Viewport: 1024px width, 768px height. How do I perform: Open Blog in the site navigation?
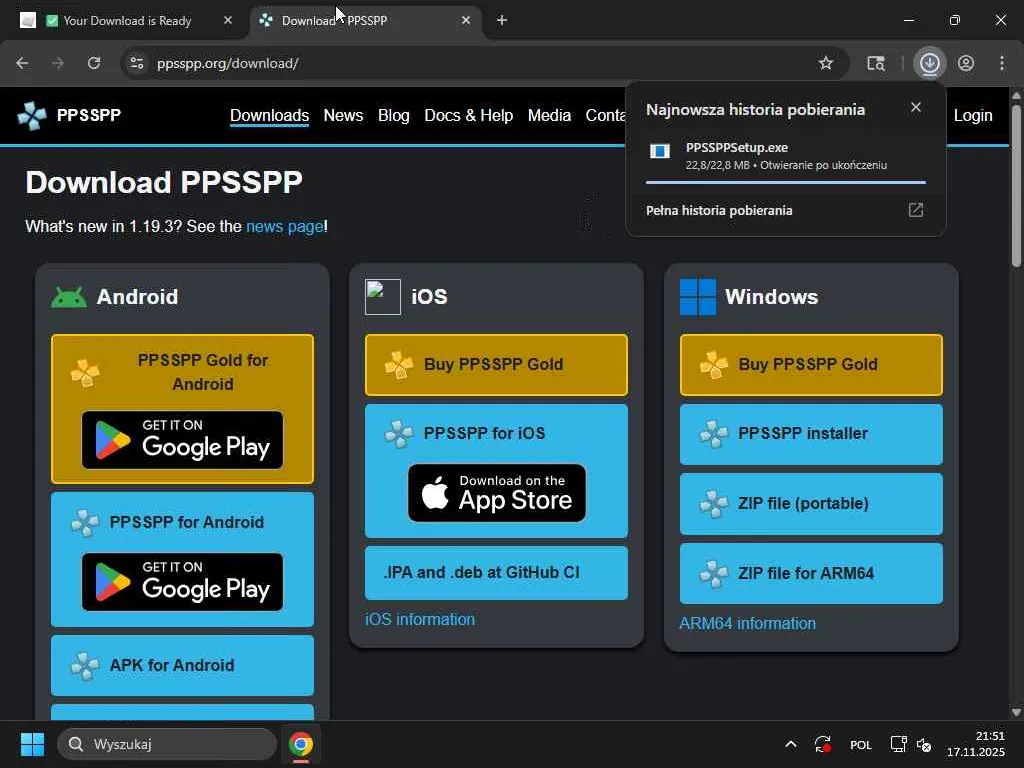[x=394, y=116]
